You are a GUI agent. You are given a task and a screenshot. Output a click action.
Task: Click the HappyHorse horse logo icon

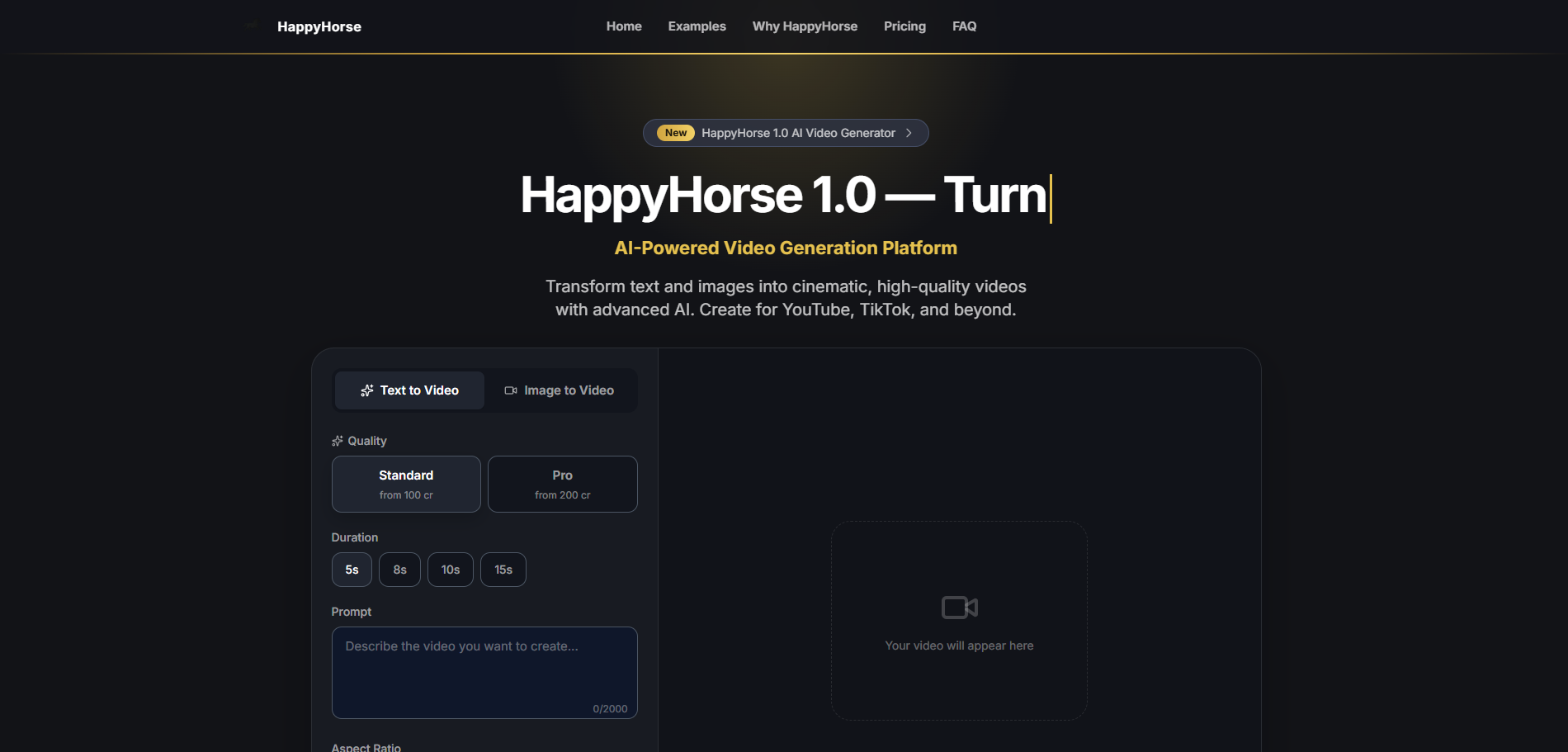point(252,26)
